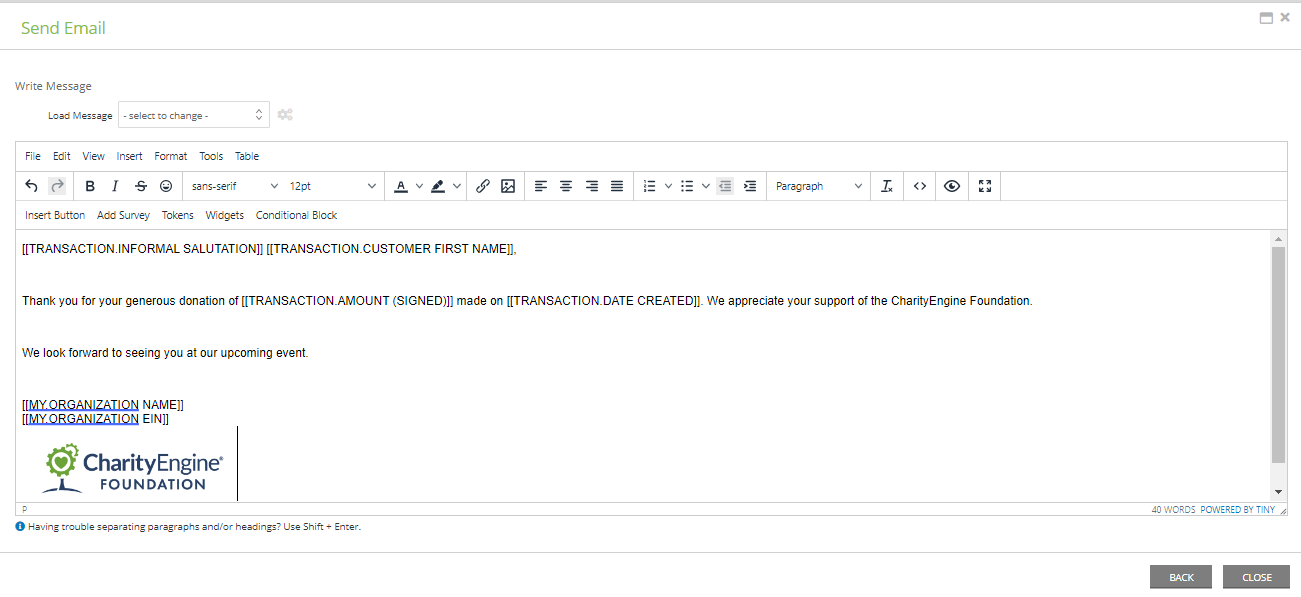
Task: Click the MY.ORGANIZATION EIN token text
Action: click(x=96, y=419)
